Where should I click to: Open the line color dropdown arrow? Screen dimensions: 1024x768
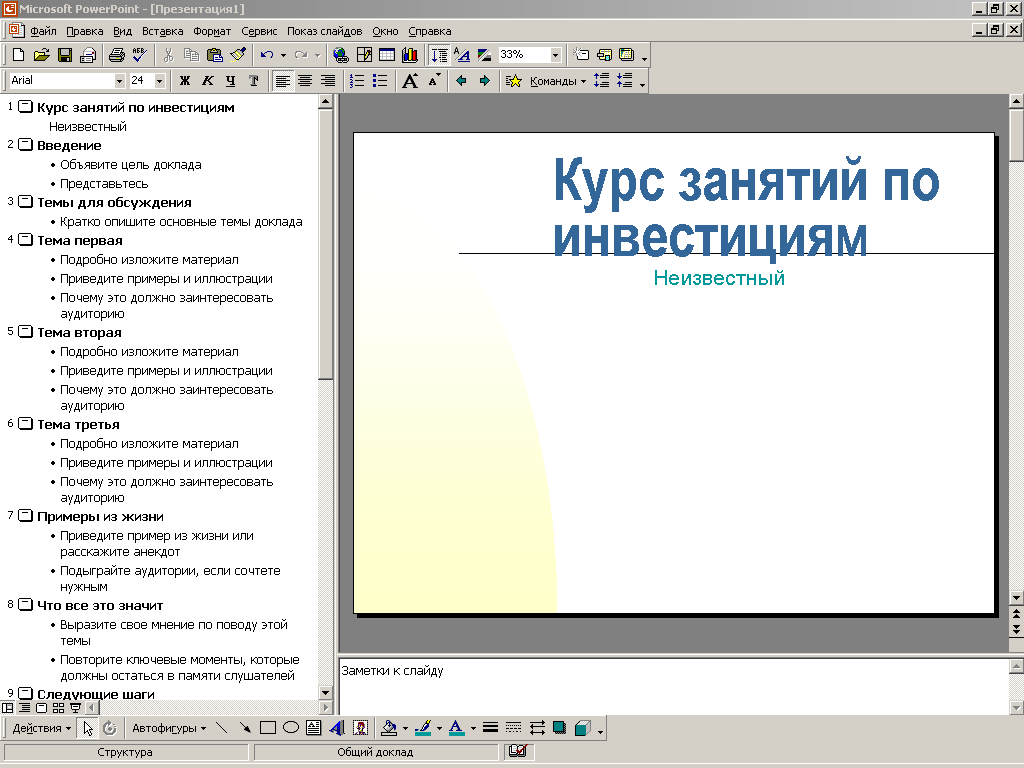439,728
